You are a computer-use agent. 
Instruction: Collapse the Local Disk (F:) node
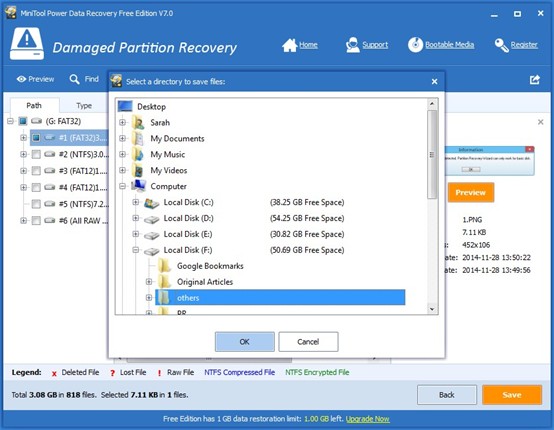(x=136, y=250)
